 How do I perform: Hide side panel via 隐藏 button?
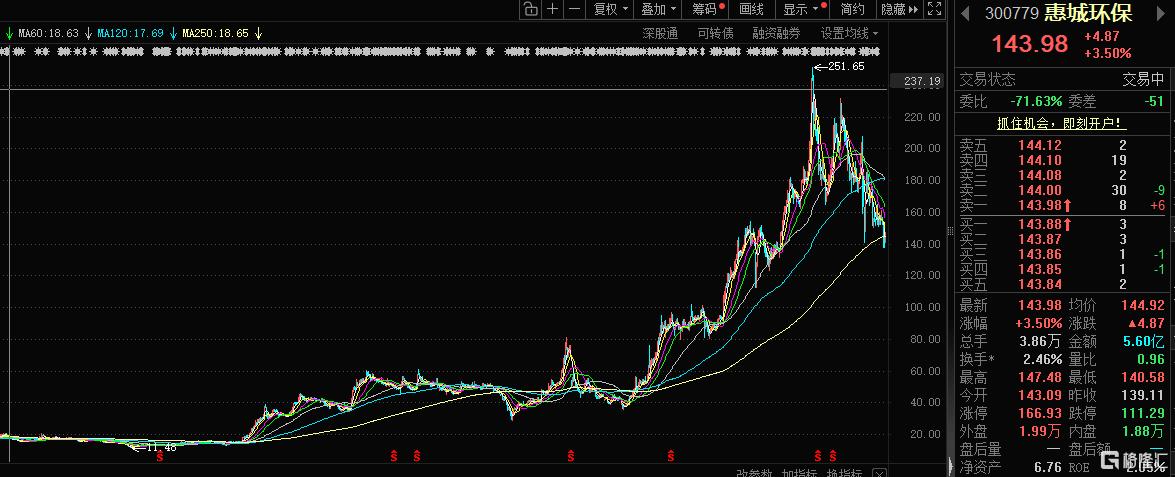(897, 9)
